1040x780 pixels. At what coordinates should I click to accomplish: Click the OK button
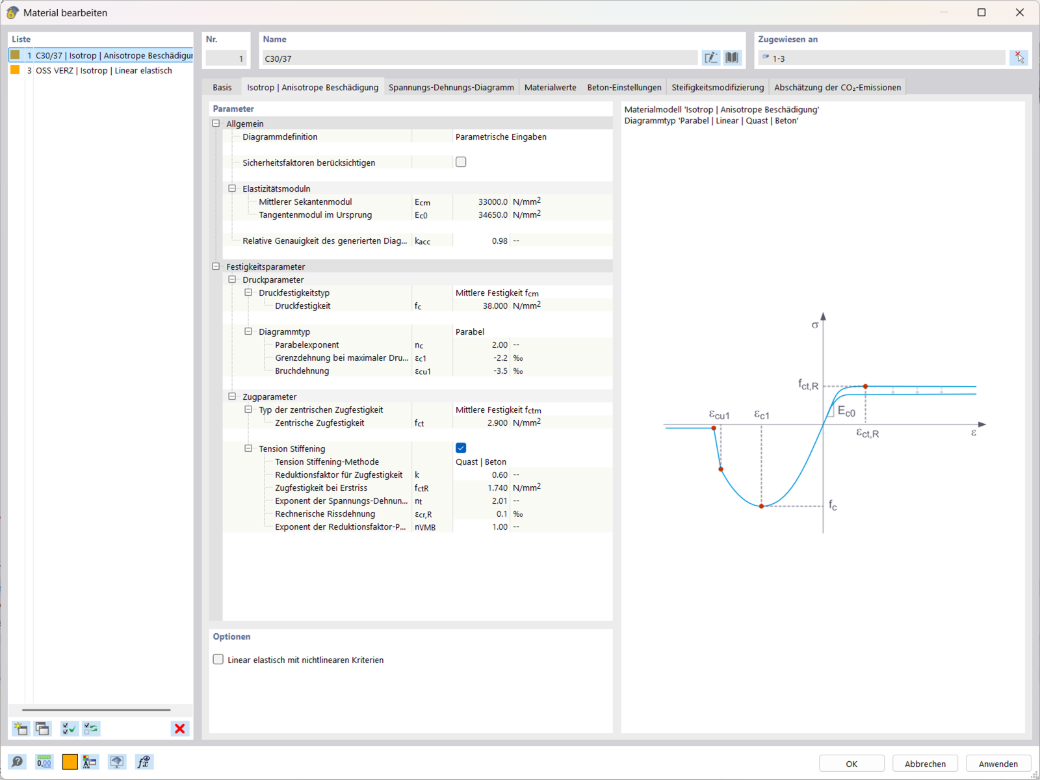tap(852, 763)
